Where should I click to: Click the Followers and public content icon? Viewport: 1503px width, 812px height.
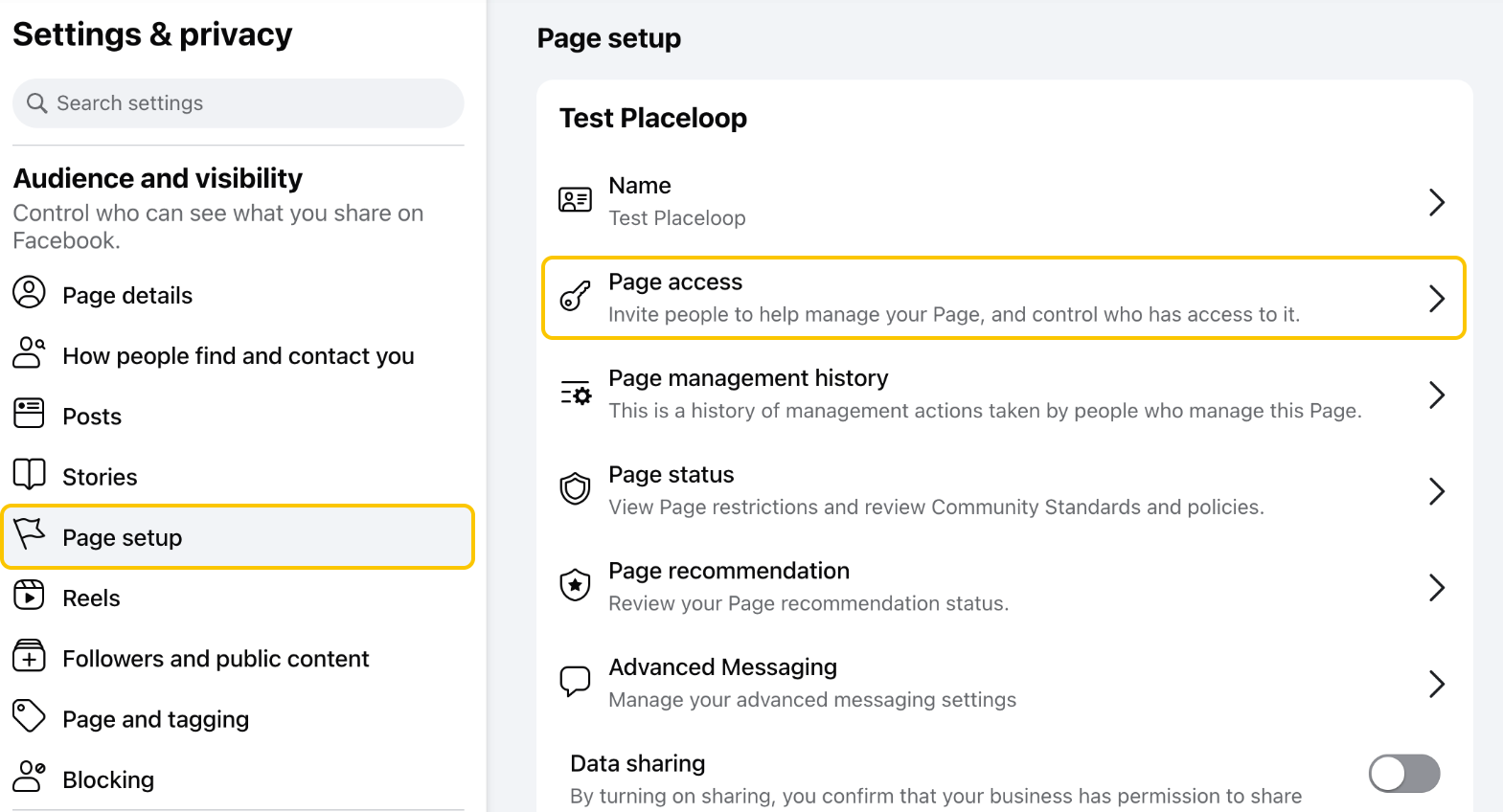(x=29, y=656)
